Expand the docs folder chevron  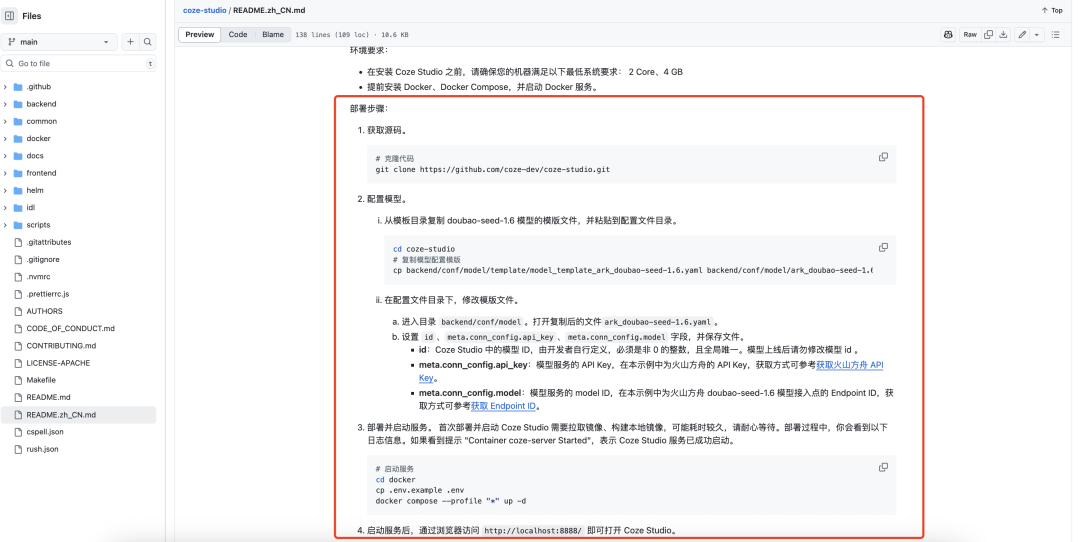pos(6,156)
